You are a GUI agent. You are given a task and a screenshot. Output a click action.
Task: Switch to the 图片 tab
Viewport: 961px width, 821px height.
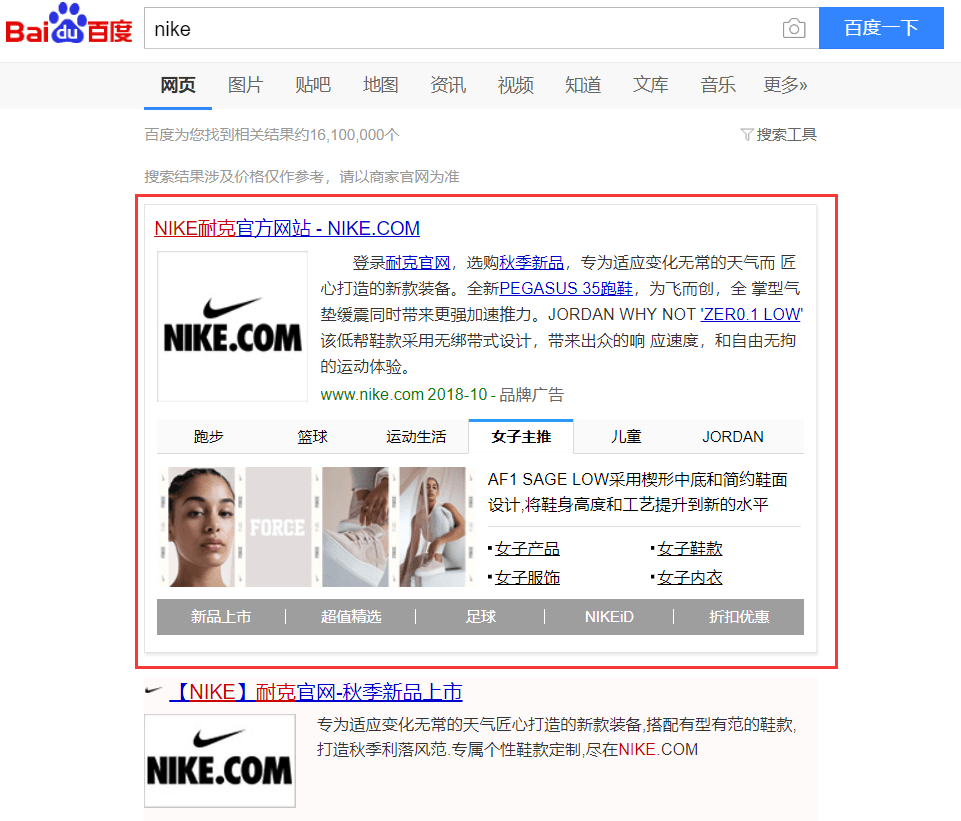[245, 85]
